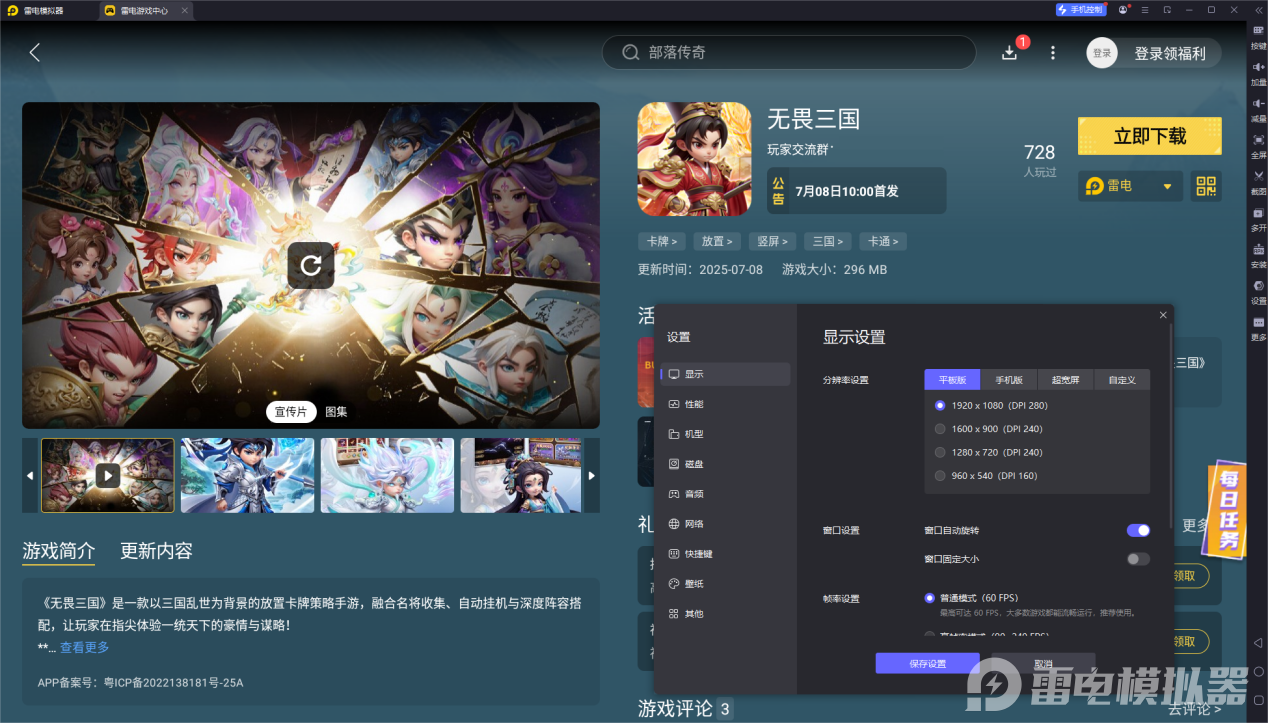Click the 立即下载 download button

1149,136
